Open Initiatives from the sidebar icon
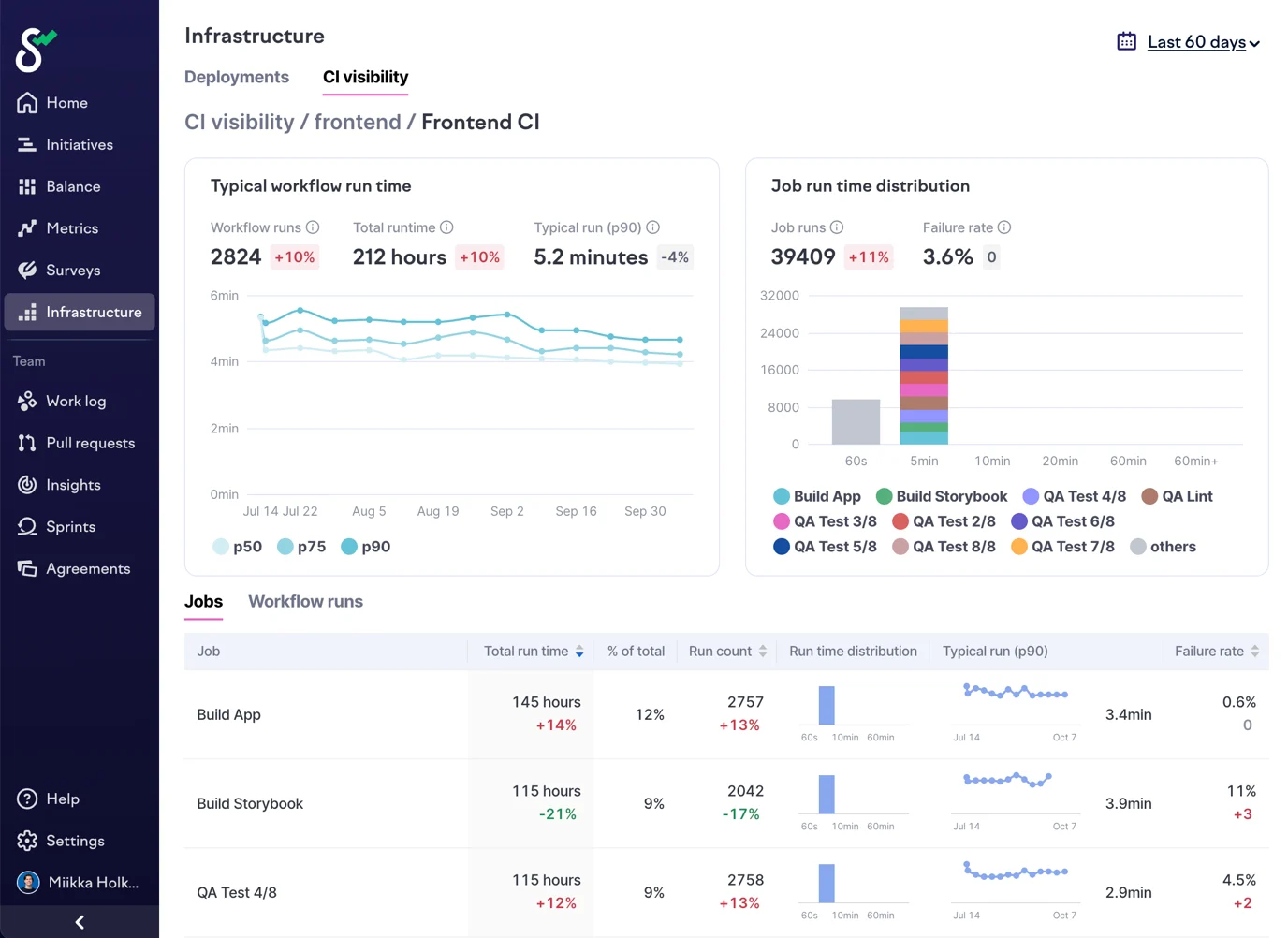The width and height of the screenshot is (1288, 938). click(27, 145)
